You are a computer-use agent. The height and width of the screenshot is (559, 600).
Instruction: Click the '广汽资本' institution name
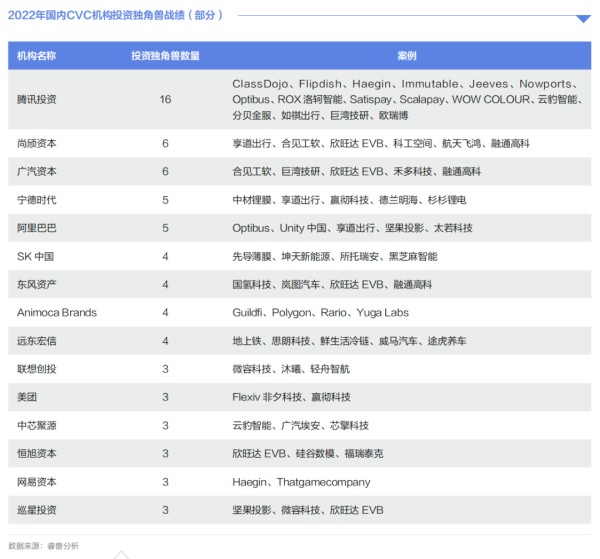coord(37,171)
